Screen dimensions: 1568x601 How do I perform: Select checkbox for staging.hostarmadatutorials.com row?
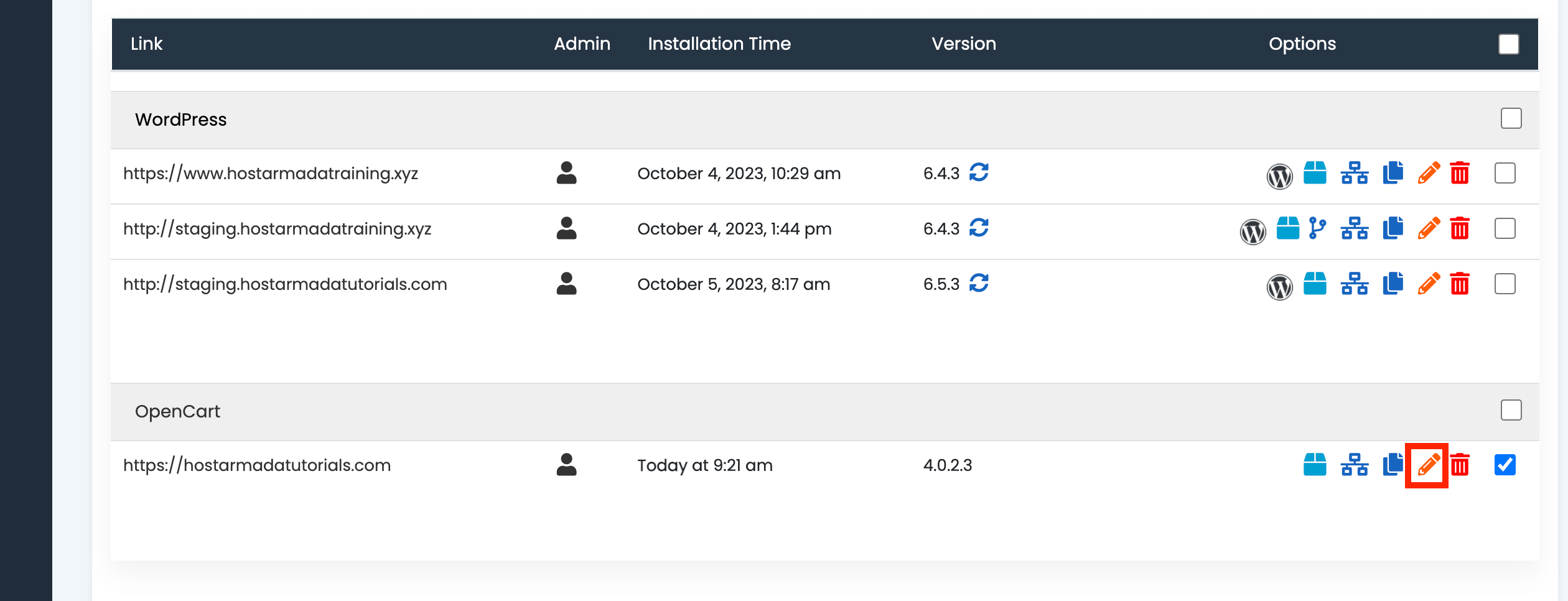tap(1505, 284)
